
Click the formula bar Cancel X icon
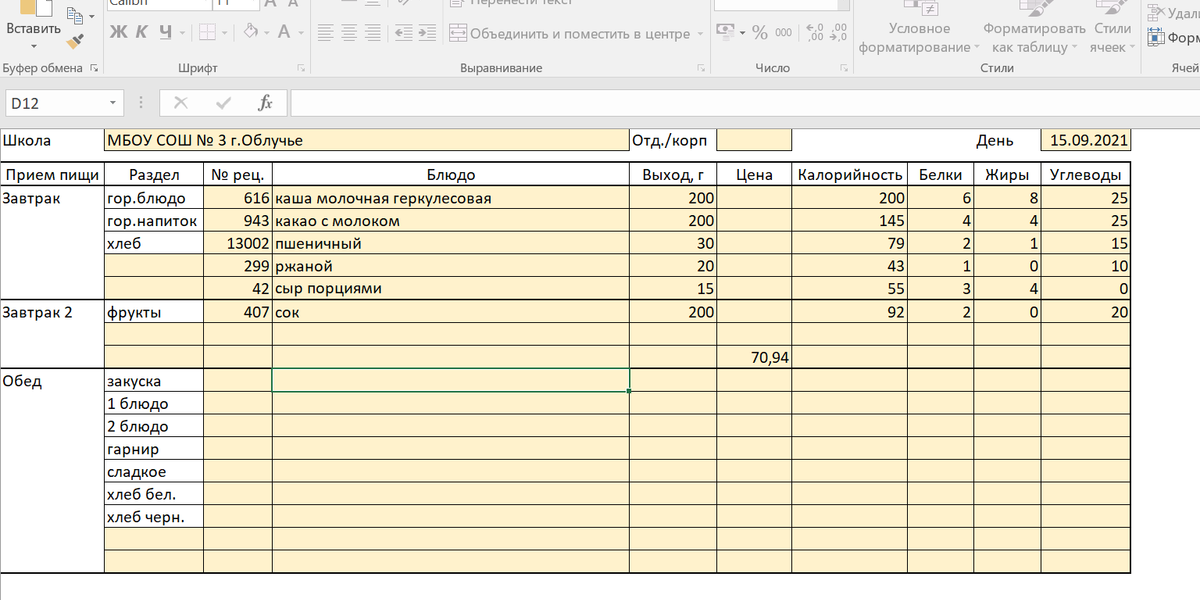point(180,103)
